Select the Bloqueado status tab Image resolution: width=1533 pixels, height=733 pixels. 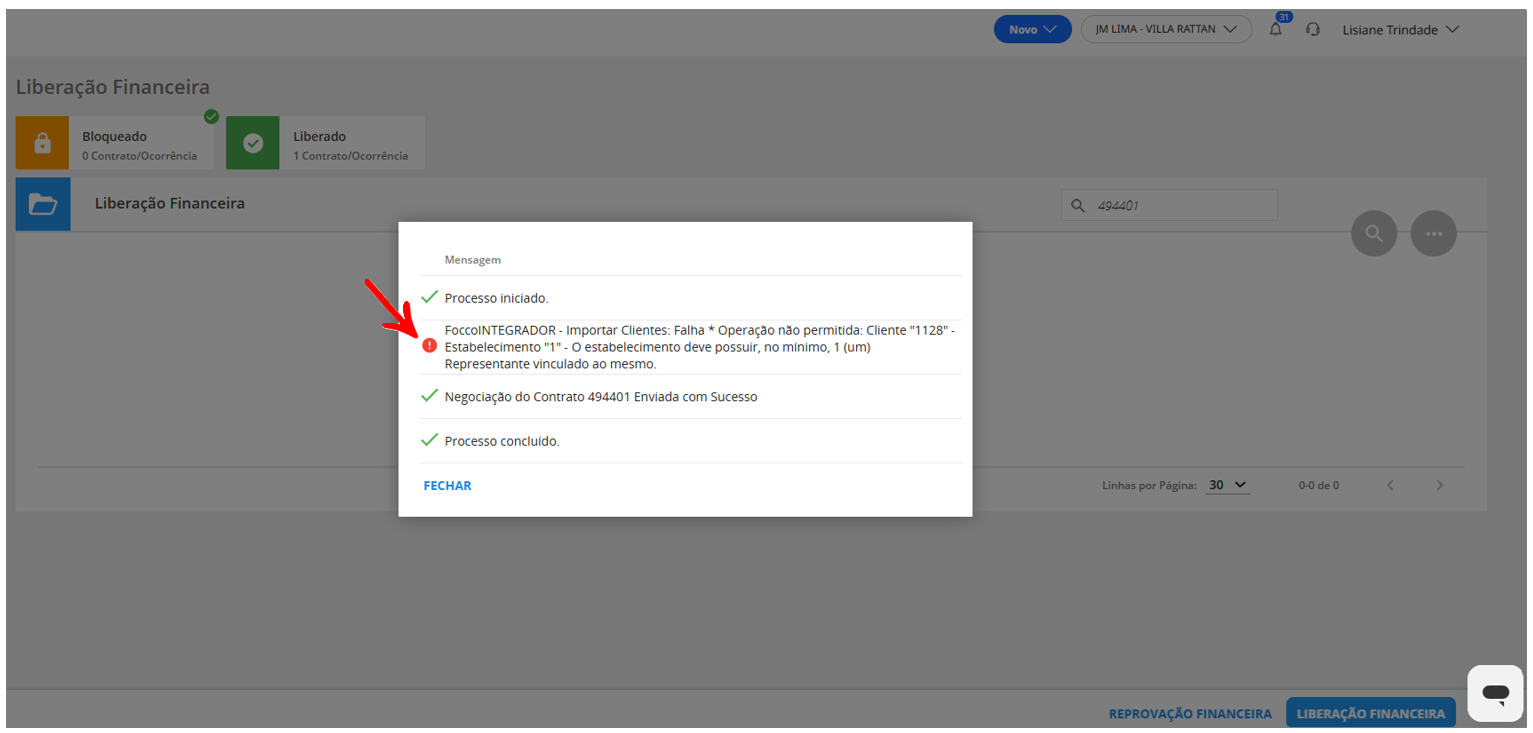click(x=115, y=143)
